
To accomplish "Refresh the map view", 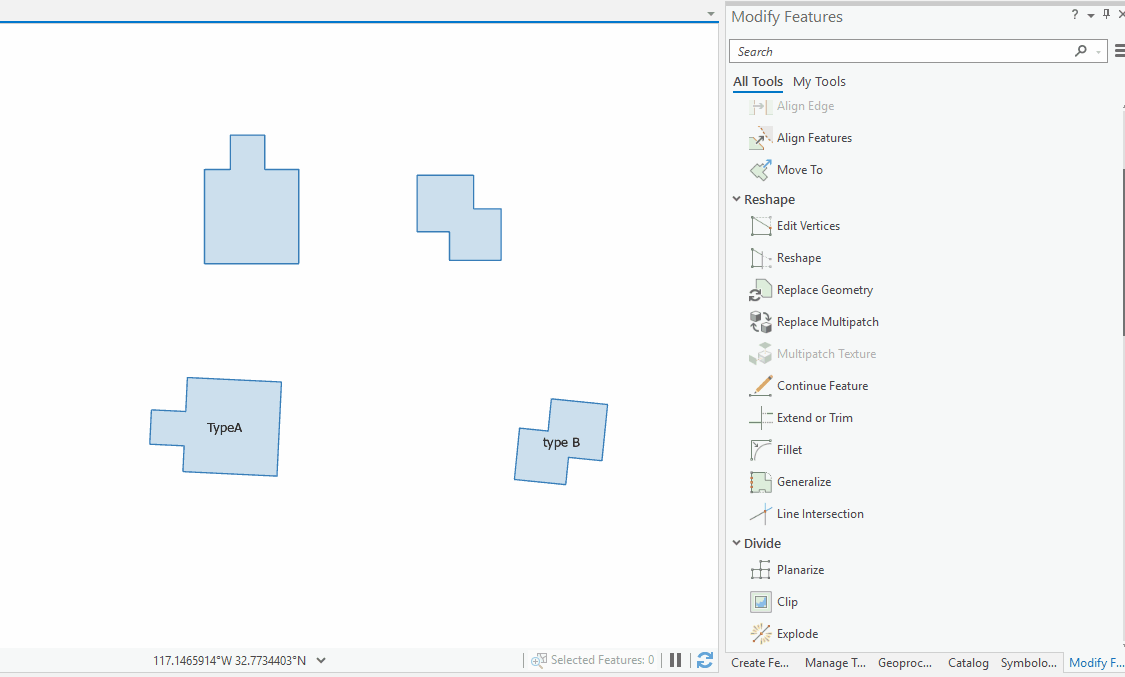I will (x=705, y=659).
